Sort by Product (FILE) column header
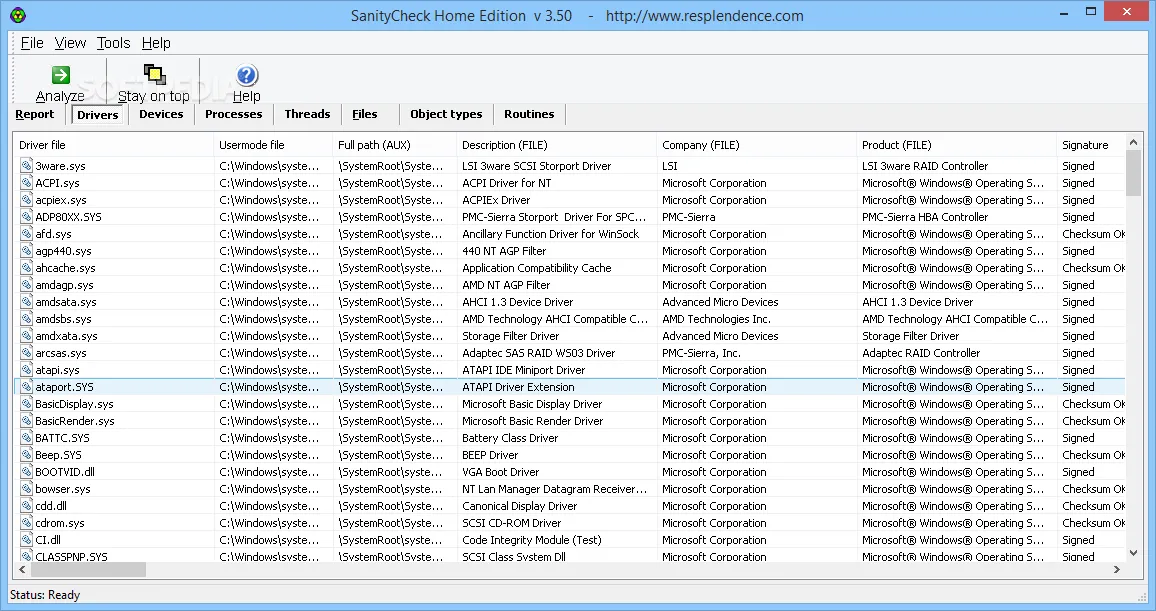The height and width of the screenshot is (611, 1156). coord(956,145)
